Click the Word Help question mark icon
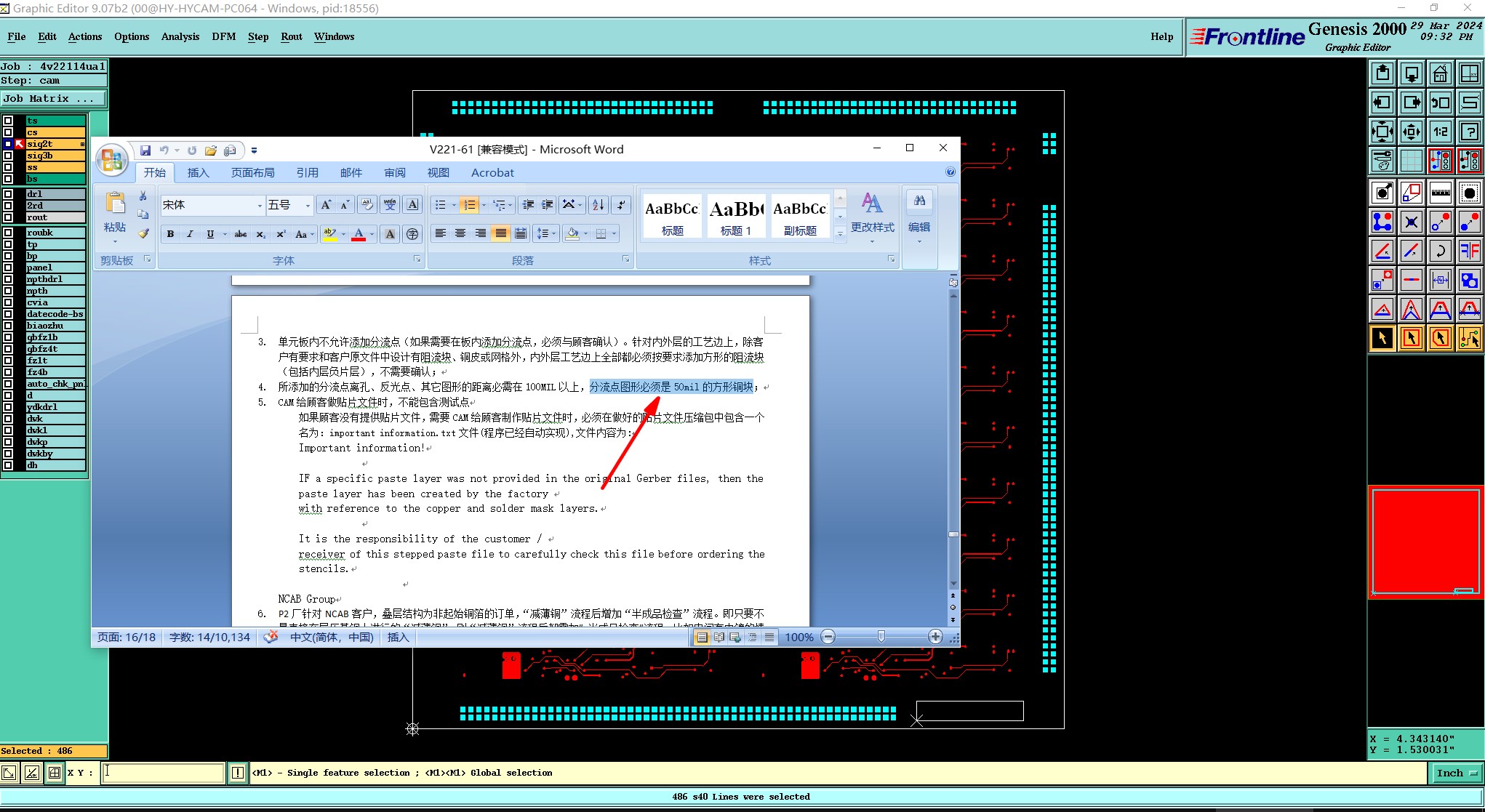 [x=950, y=172]
